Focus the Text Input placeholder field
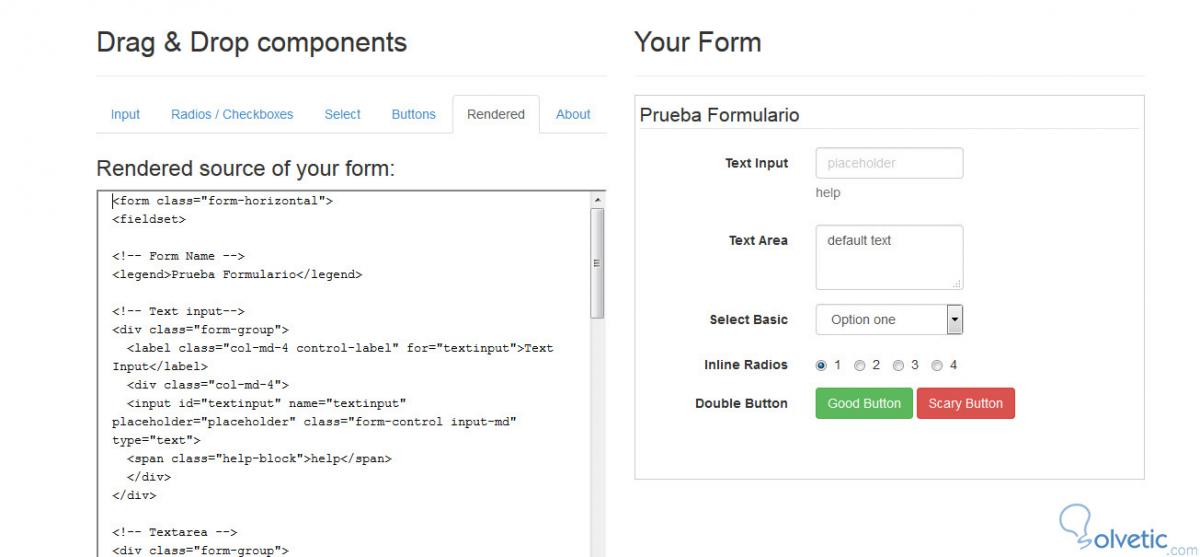Viewport: 1200px width, 557px height. pyautogui.click(x=889, y=164)
